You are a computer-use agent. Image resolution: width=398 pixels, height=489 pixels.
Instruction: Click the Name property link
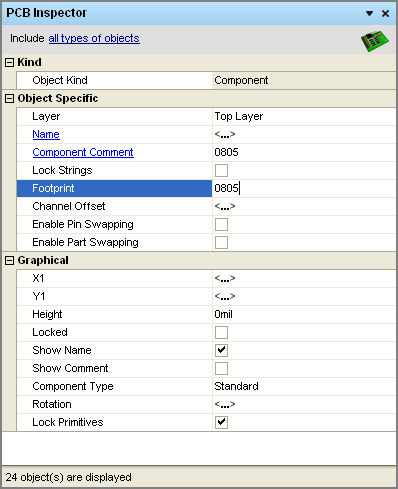pyautogui.click(x=46, y=134)
